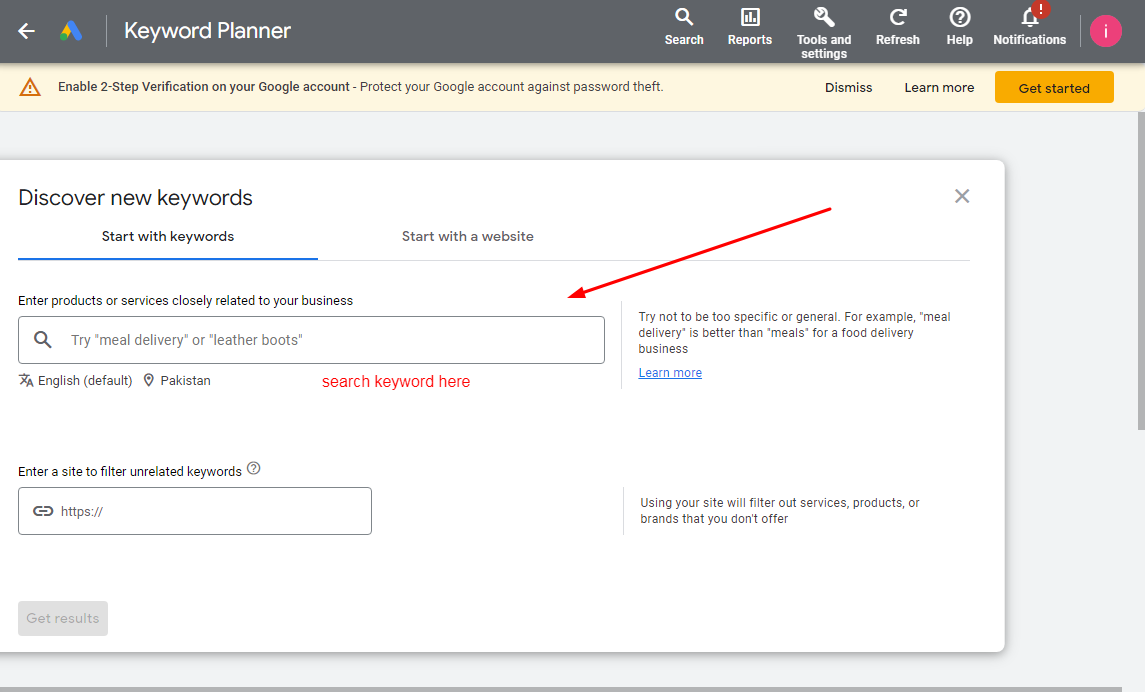1145x692 pixels.
Task: Open Tools and settings
Action: point(824,33)
